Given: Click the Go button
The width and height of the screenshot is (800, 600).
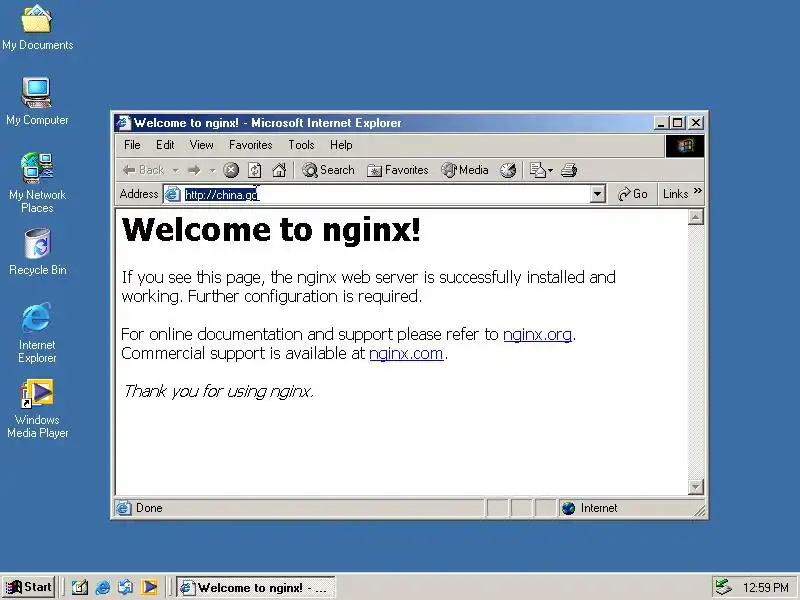Looking at the screenshot, I should pos(632,194).
